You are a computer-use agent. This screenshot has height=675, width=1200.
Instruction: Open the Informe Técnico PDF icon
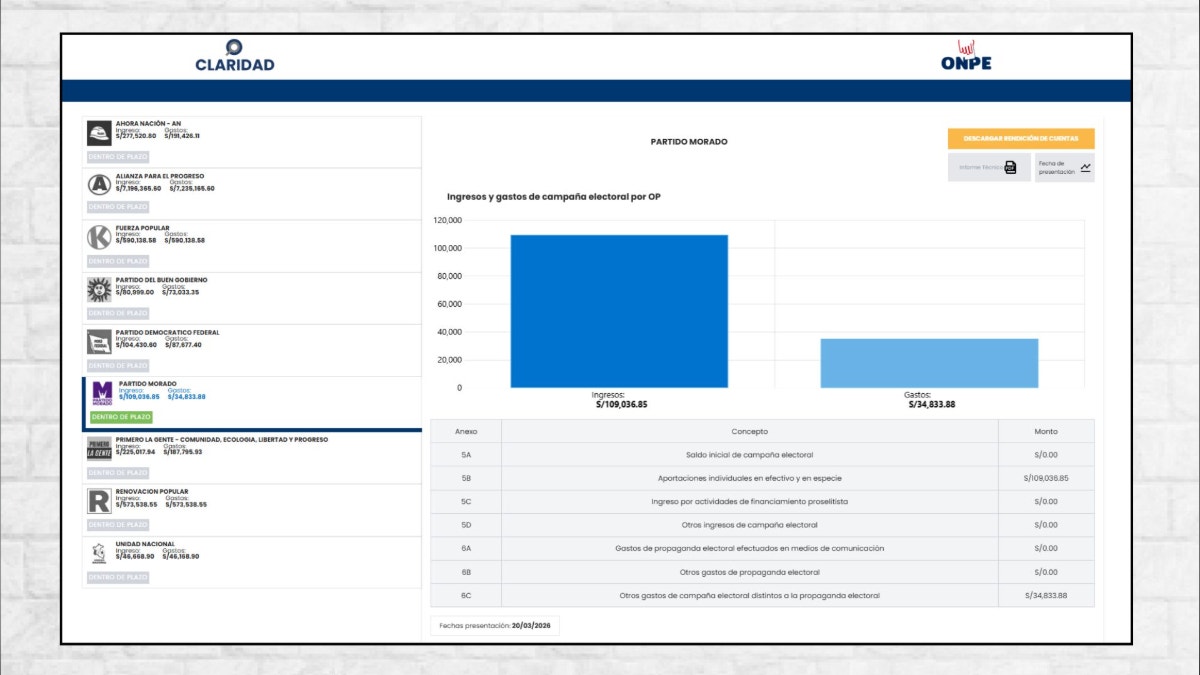point(1011,168)
